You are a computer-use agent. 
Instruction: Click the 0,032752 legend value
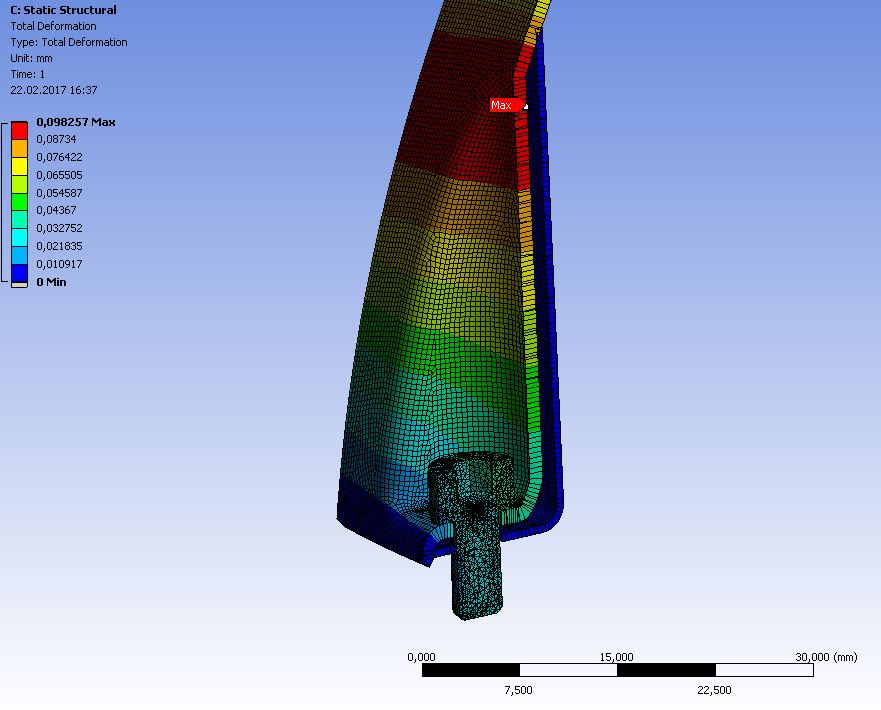[x=59, y=228]
